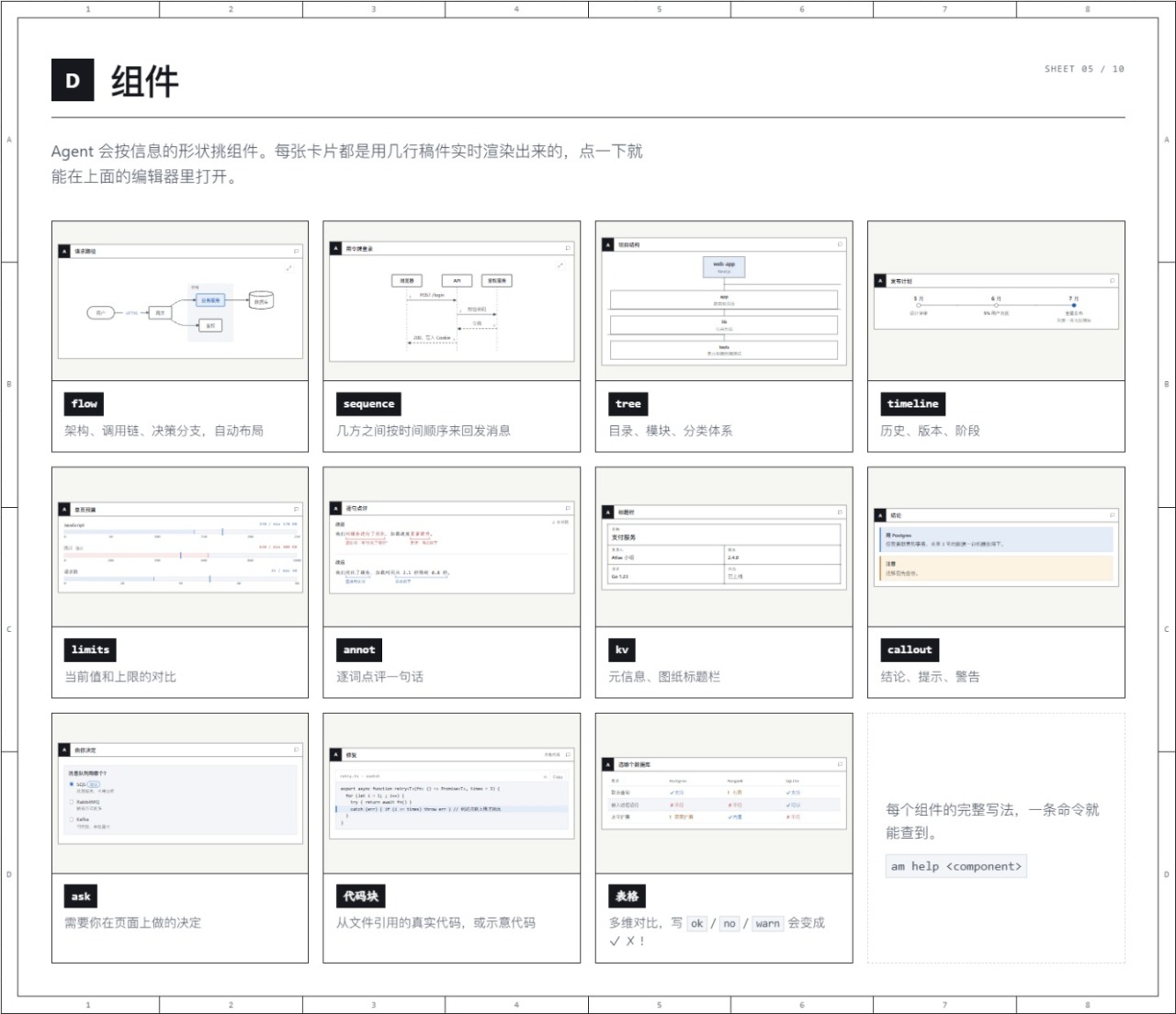Click the comment icon in the limits preview
This screenshot has height=1014, width=1176.
point(297,509)
